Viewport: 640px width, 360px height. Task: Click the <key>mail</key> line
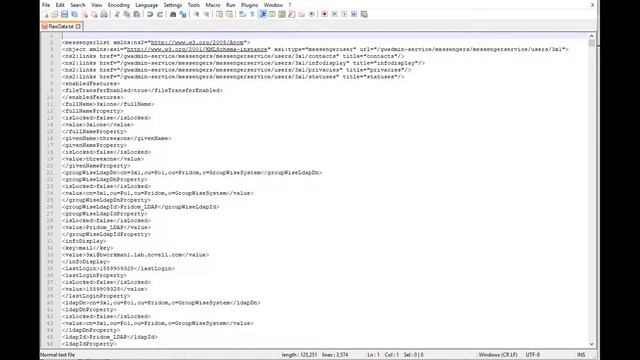point(88,248)
